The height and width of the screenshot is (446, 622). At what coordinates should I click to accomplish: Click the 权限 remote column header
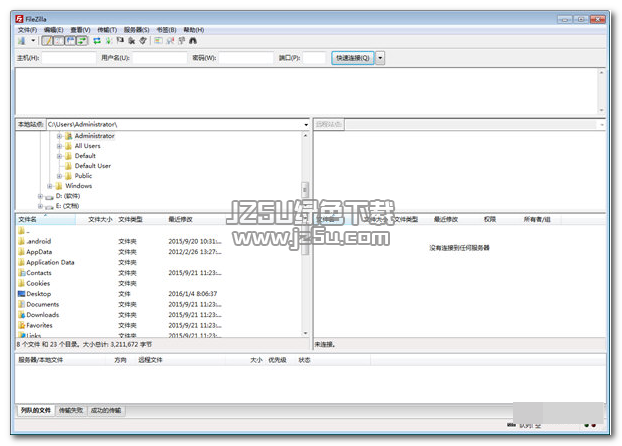(x=490, y=219)
